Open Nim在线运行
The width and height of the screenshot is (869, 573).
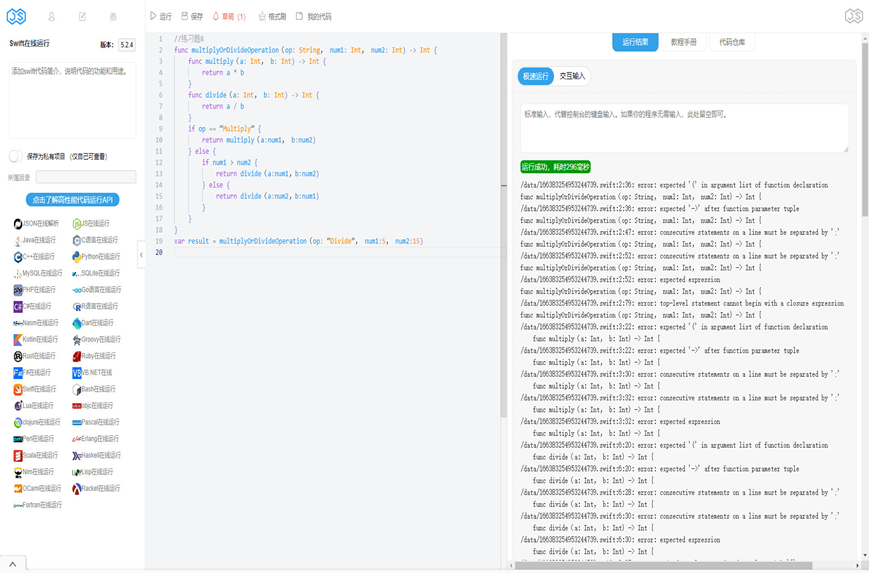point(34,473)
